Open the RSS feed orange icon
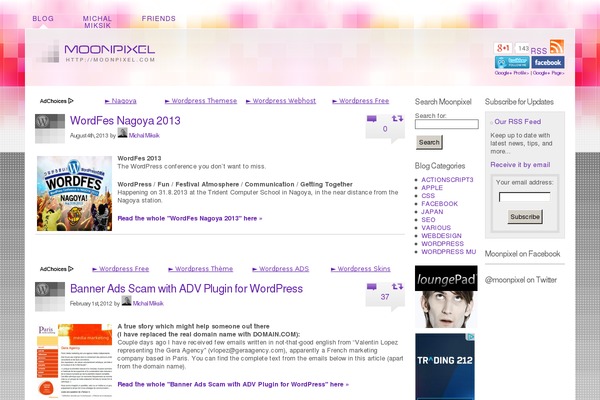Image resolution: width=600 pixels, height=400 pixels. (557, 47)
